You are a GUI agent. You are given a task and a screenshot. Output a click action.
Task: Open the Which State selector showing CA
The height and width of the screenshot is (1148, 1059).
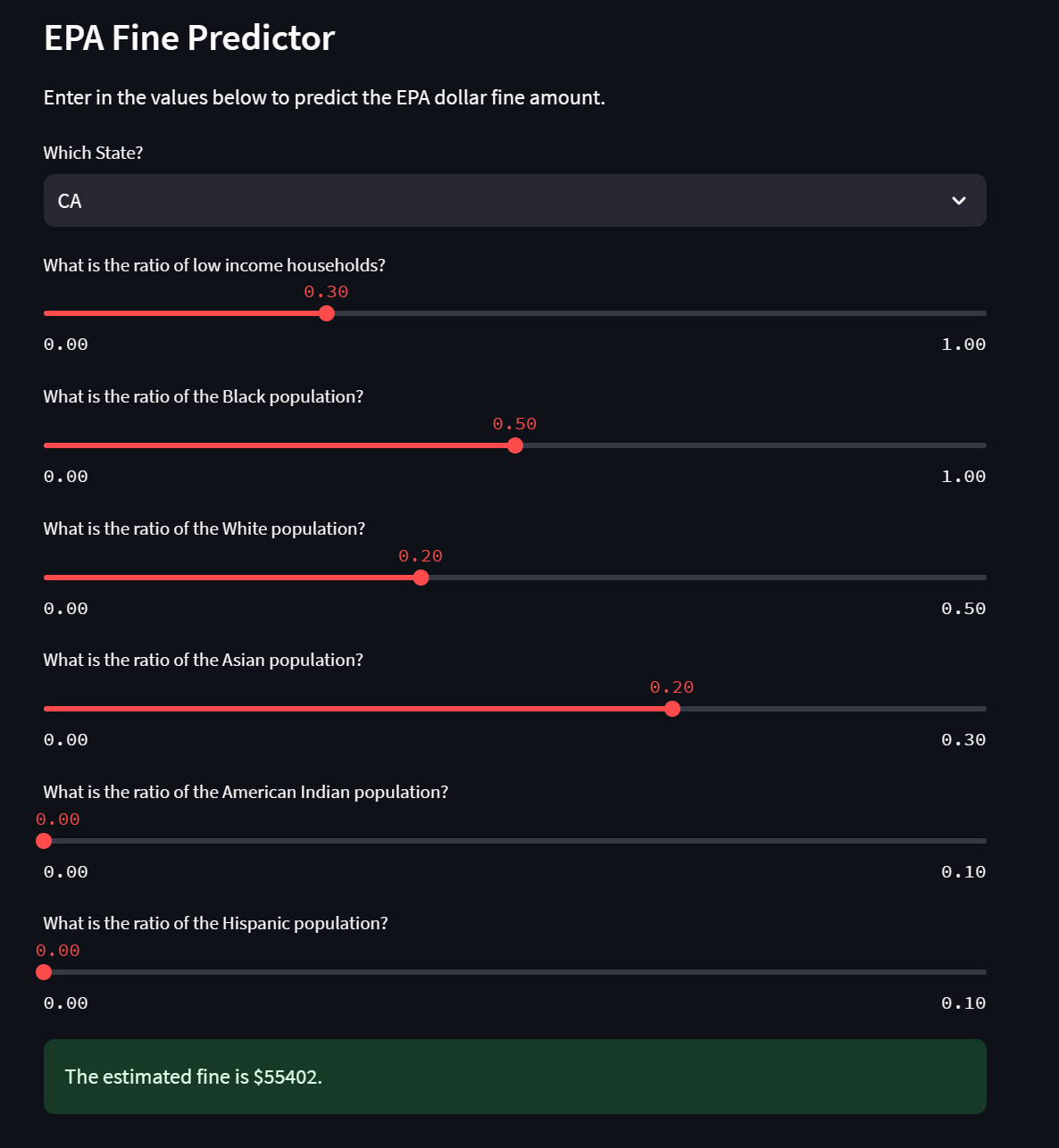(500, 201)
